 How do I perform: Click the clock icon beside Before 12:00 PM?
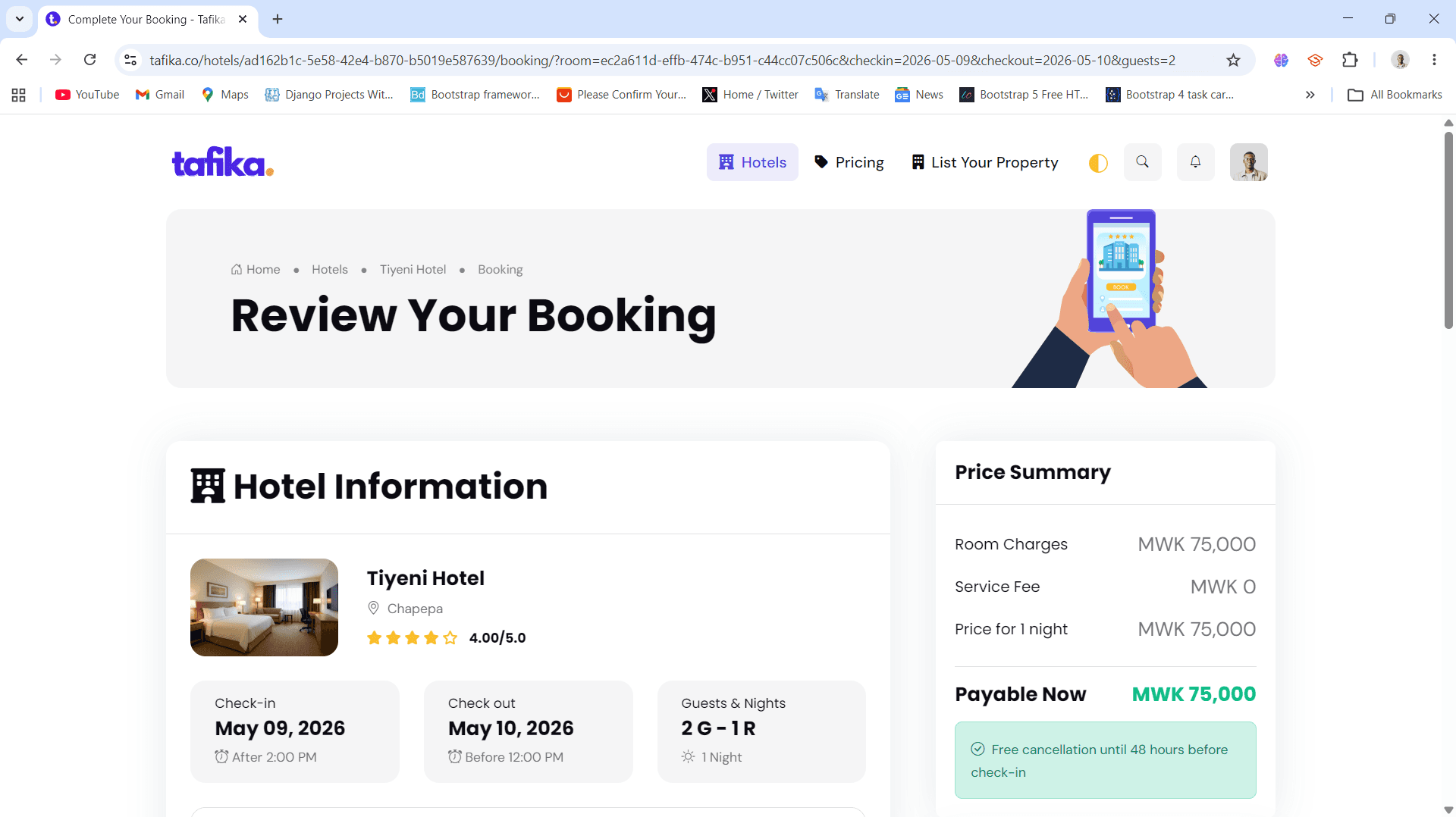click(455, 756)
